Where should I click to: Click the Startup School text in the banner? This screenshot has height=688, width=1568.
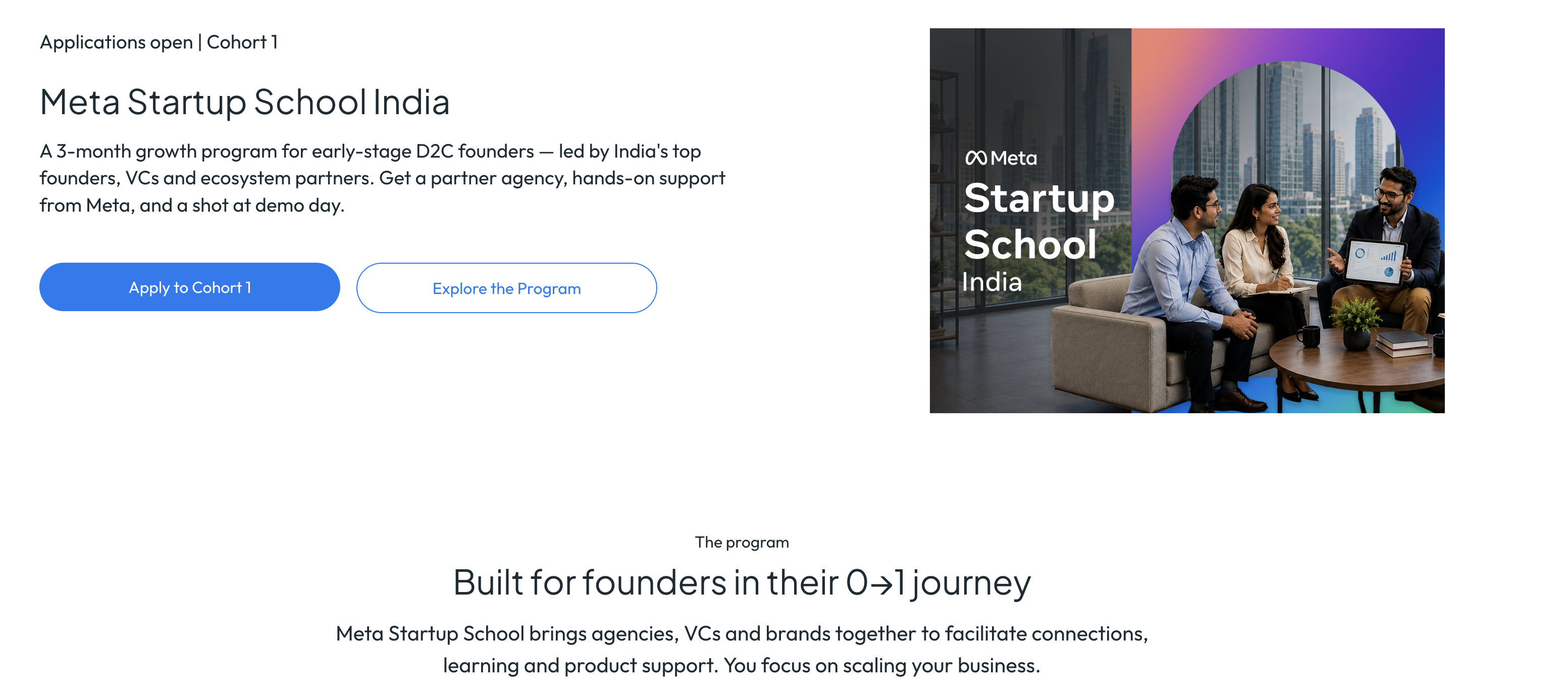(x=1039, y=221)
